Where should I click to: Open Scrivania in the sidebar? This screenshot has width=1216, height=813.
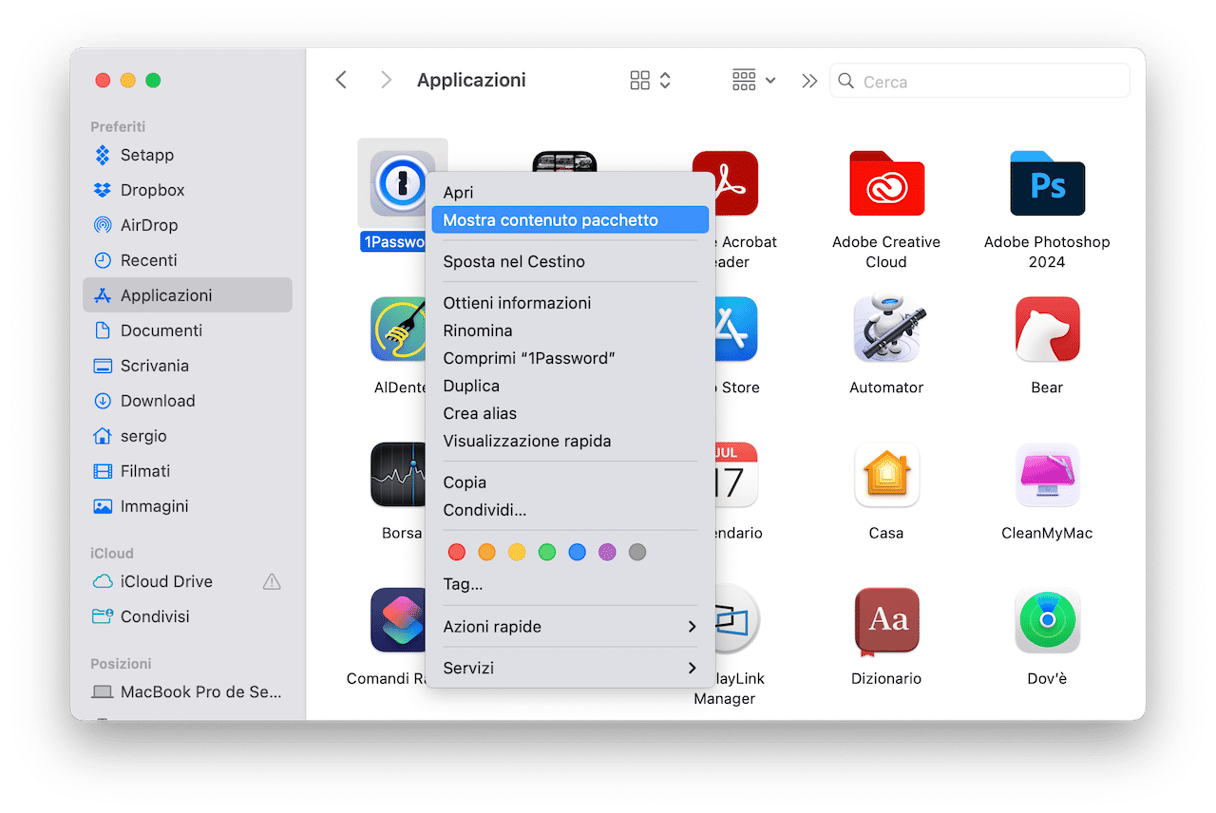click(188, 366)
